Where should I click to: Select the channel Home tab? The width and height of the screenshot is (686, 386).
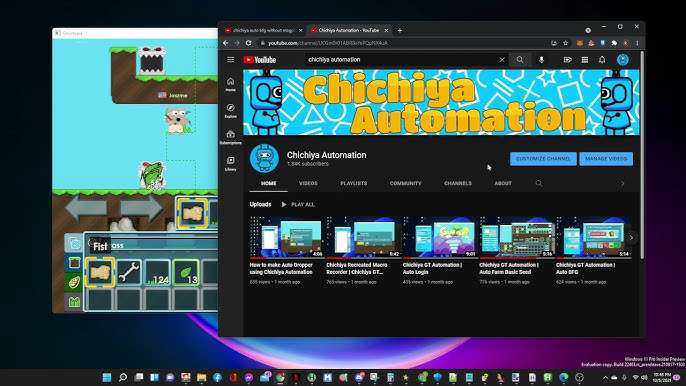(269, 183)
